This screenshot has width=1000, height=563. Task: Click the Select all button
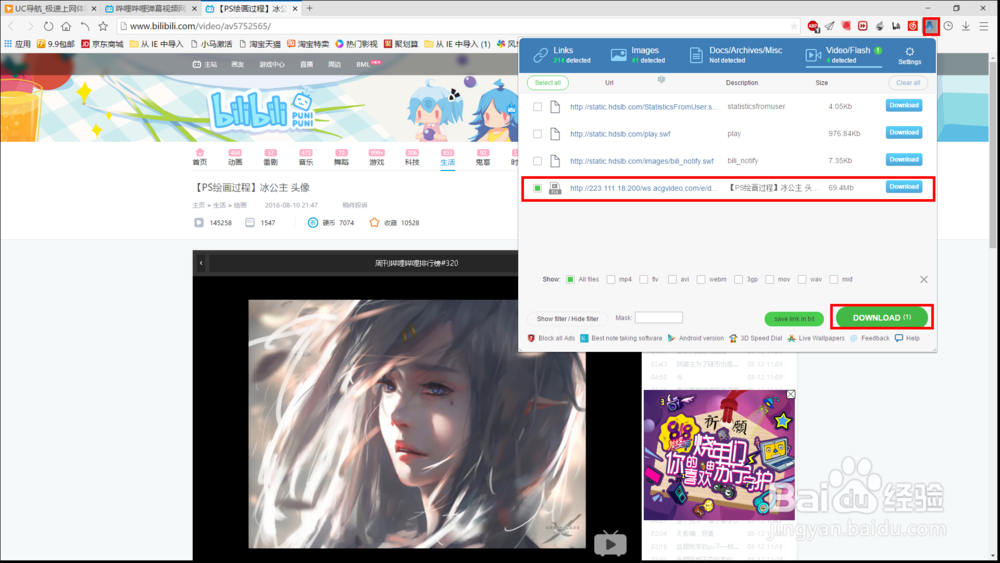pyautogui.click(x=548, y=83)
